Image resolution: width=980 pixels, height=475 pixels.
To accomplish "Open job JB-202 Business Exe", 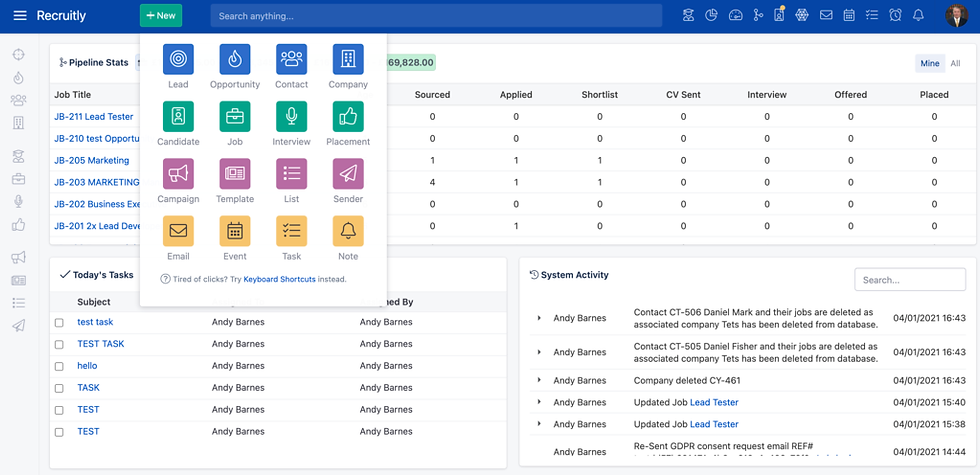I will (97, 204).
